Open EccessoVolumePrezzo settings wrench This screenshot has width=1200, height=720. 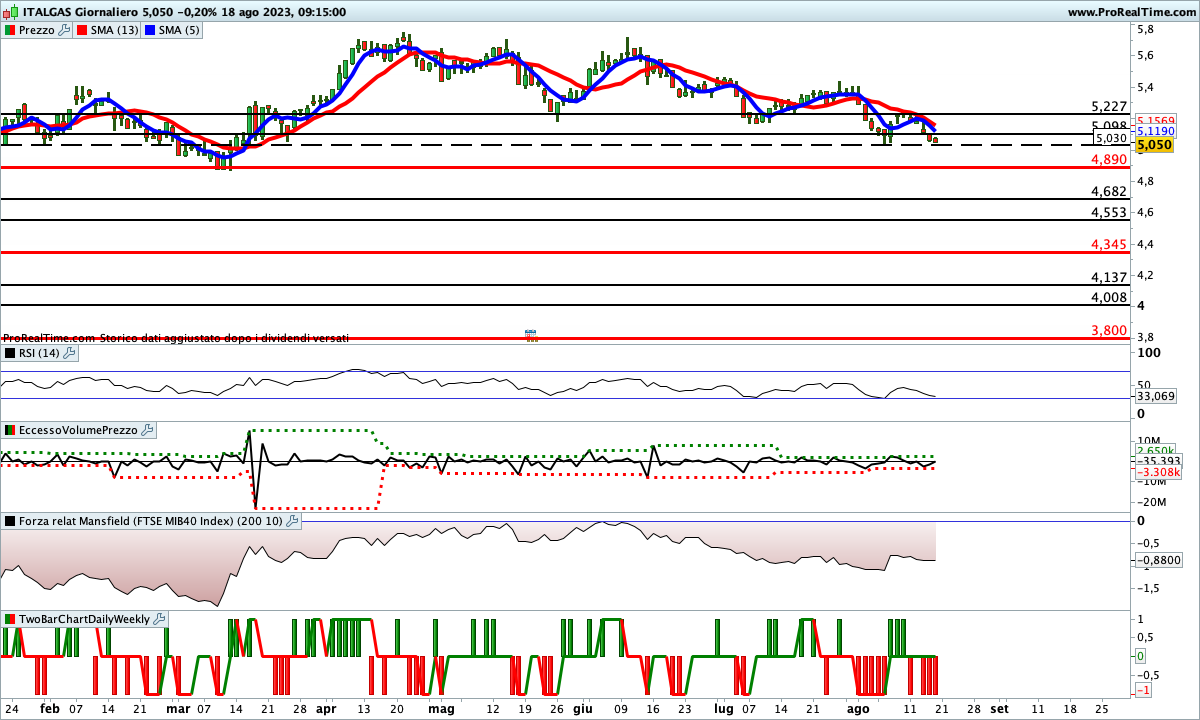pyautogui.click(x=147, y=430)
